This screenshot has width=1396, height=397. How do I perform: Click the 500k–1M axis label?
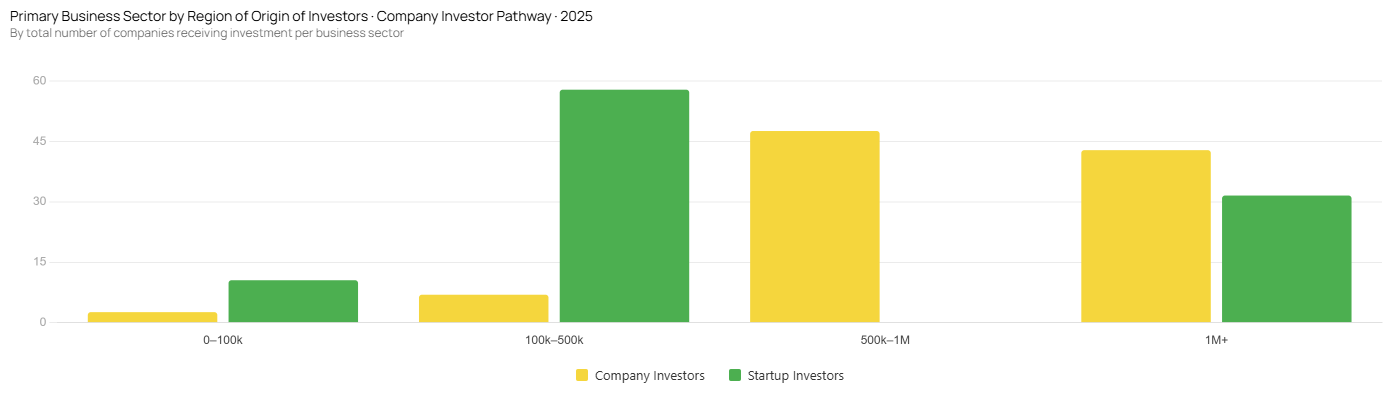(x=885, y=340)
